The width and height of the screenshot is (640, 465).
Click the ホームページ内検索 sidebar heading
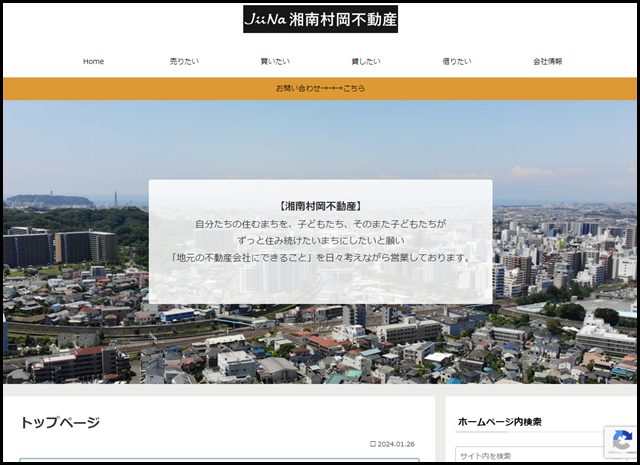pos(500,422)
